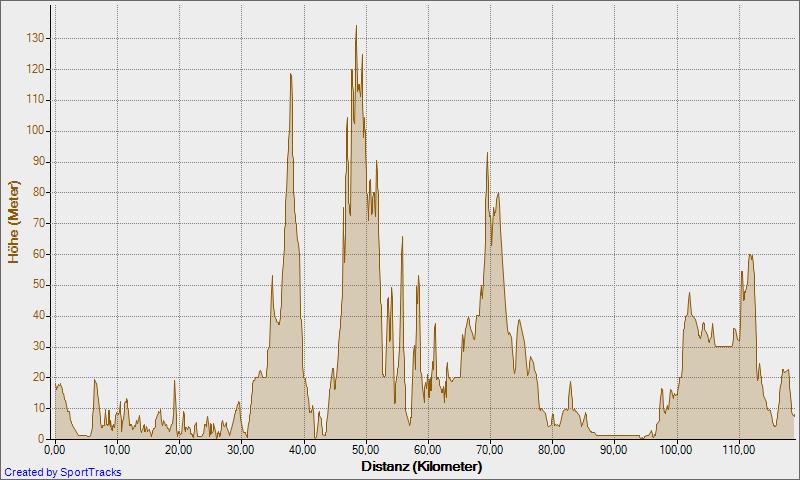Click the 'Höhe (Meter)' axis title
Viewport: 800px width, 480px height.
(13, 222)
